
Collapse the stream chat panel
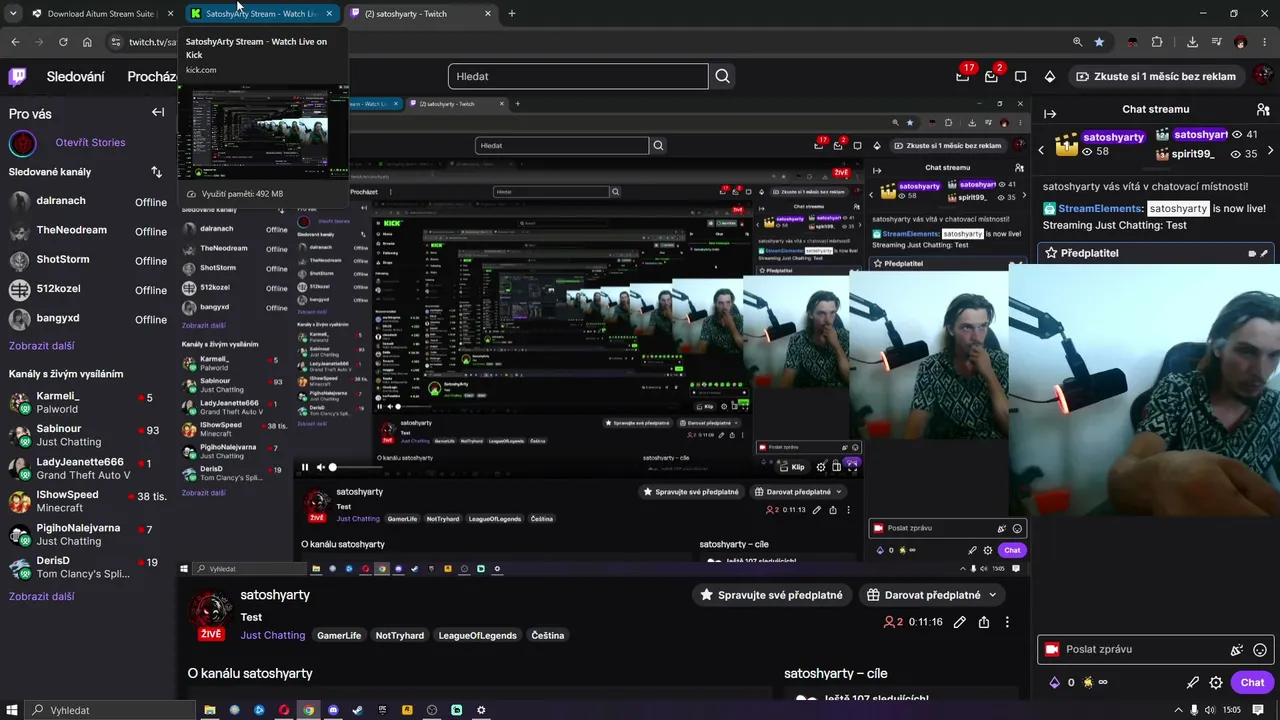tap(1050, 113)
